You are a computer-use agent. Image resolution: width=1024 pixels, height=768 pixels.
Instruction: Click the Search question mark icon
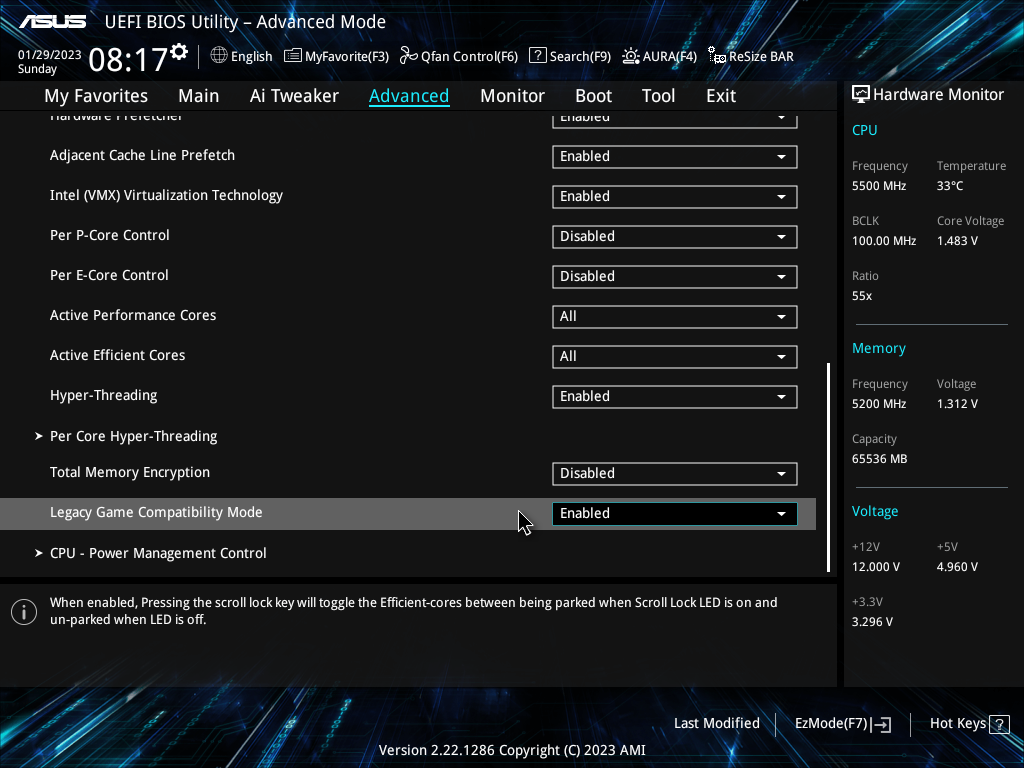click(537, 56)
